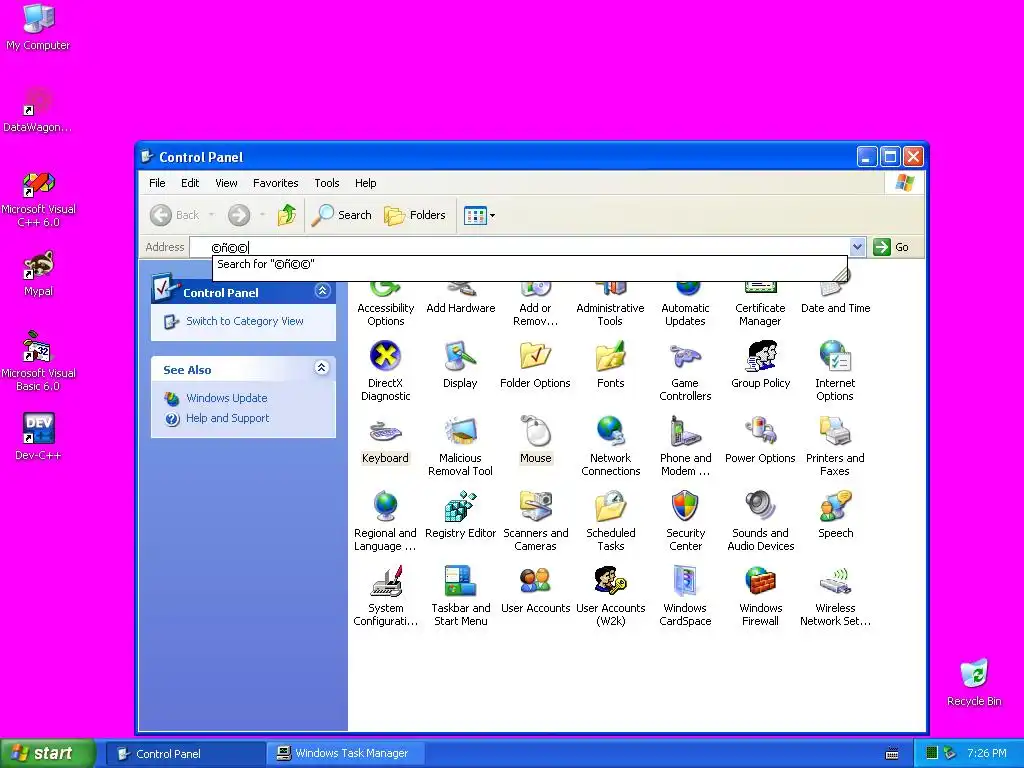Open the Help and Support link
The height and width of the screenshot is (768, 1024).
tap(227, 418)
